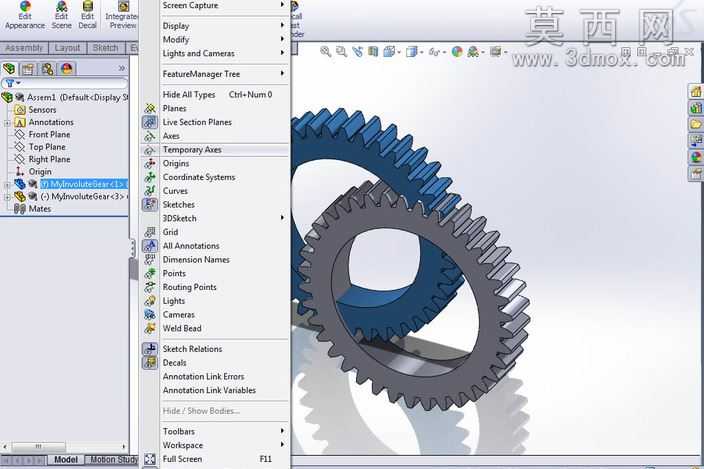Click Full Screen menu icon
This screenshot has width=704, height=469.
[x=150, y=459]
